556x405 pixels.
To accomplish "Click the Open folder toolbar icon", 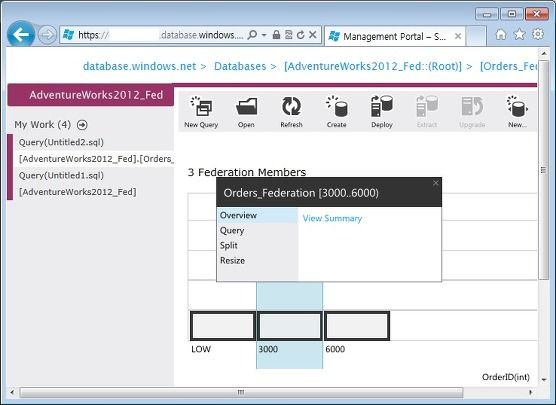I will pos(246,112).
